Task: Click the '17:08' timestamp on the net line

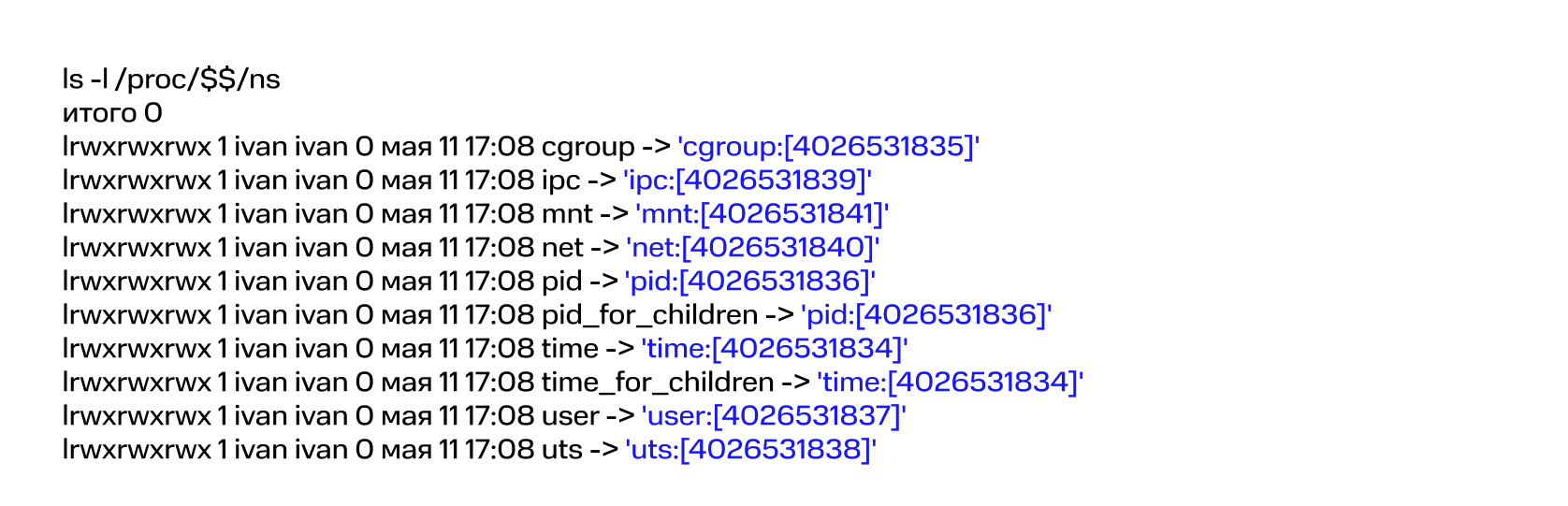Action: click(x=500, y=248)
